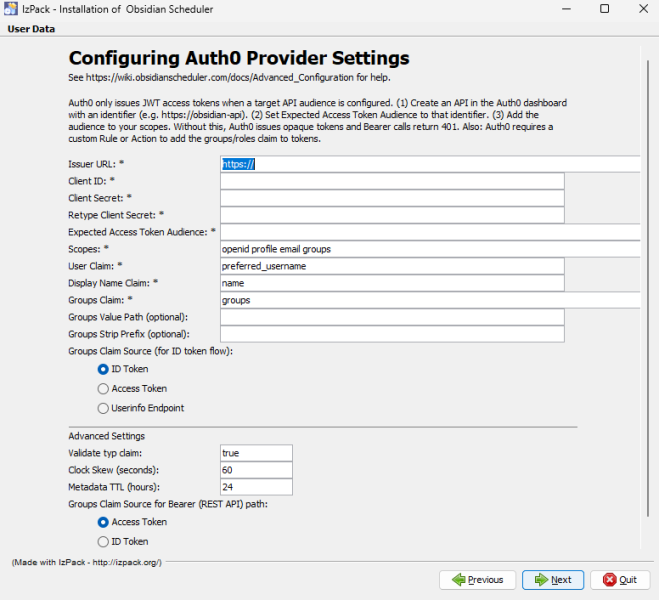Click the 'Groups Claim Source for Bearer' label

coord(168,504)
